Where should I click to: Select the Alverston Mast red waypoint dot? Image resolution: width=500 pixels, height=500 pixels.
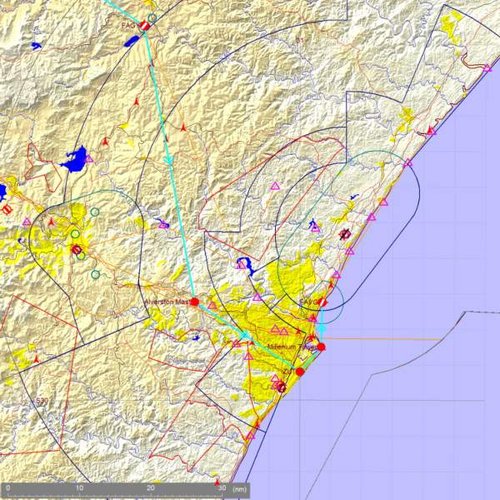[195, 302]
